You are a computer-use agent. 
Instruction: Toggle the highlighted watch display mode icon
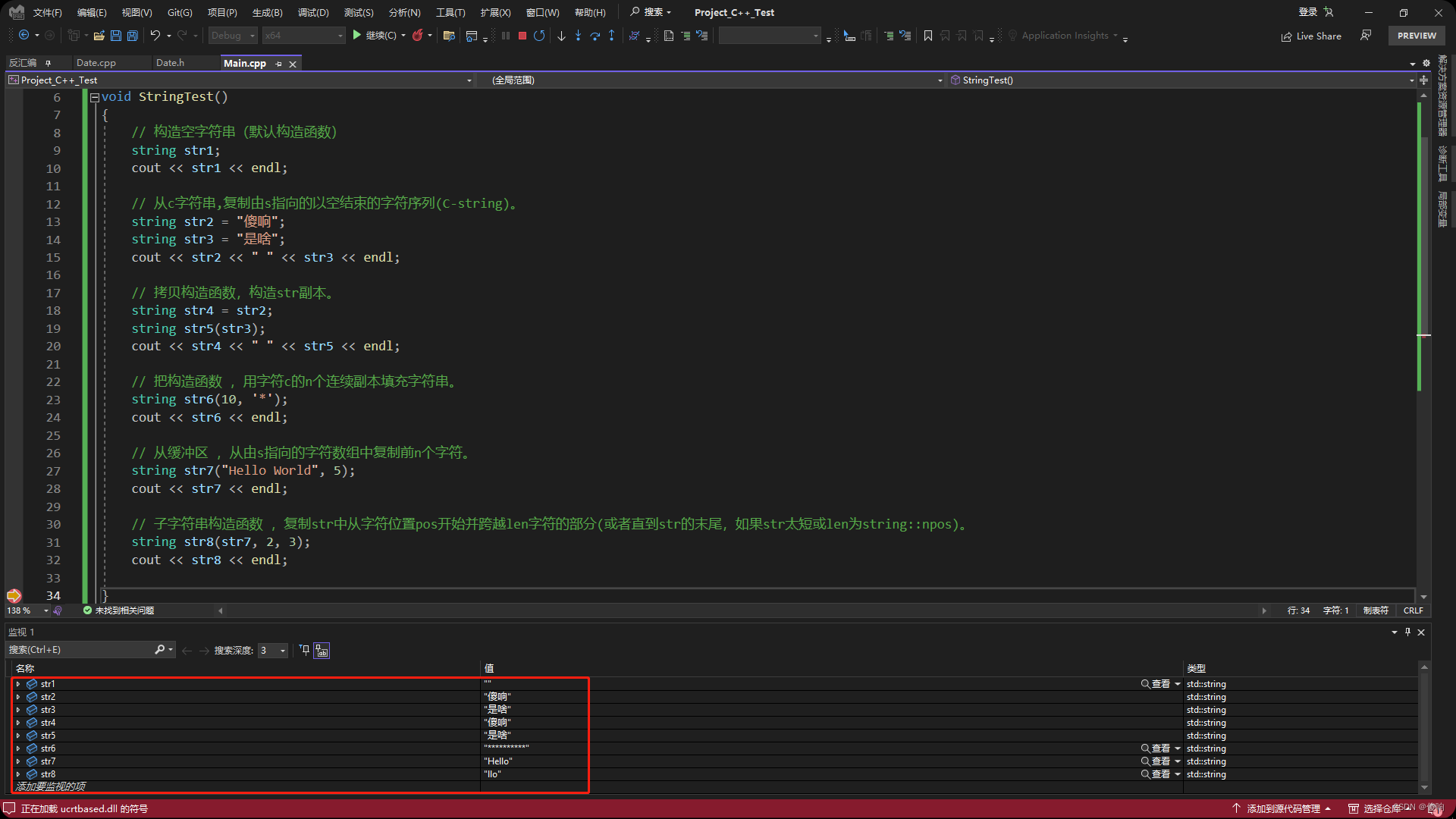pyautogui.click(x=322, y=651)
